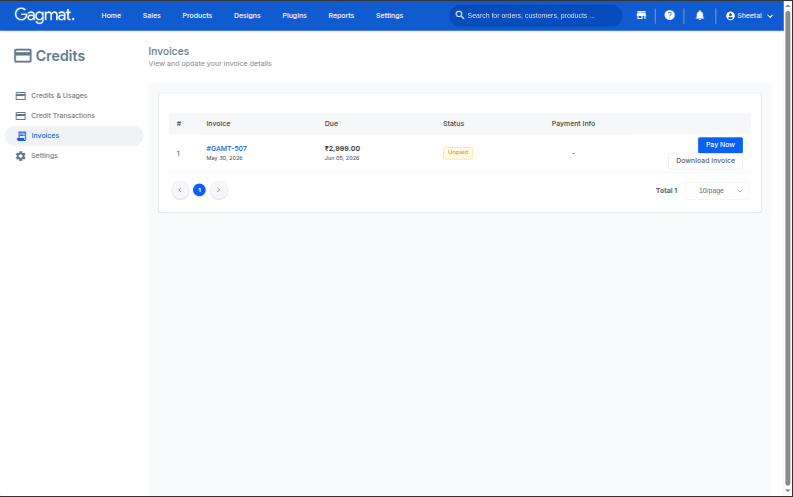
Task: Open the top Settings menu
Action: (x=389, y=16)
